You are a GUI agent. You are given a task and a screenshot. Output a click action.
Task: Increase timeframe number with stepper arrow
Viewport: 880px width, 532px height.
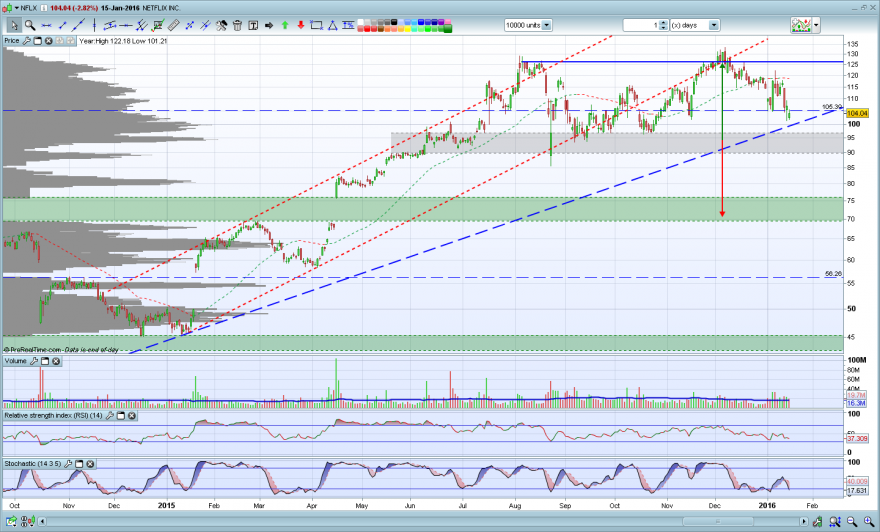663,22
